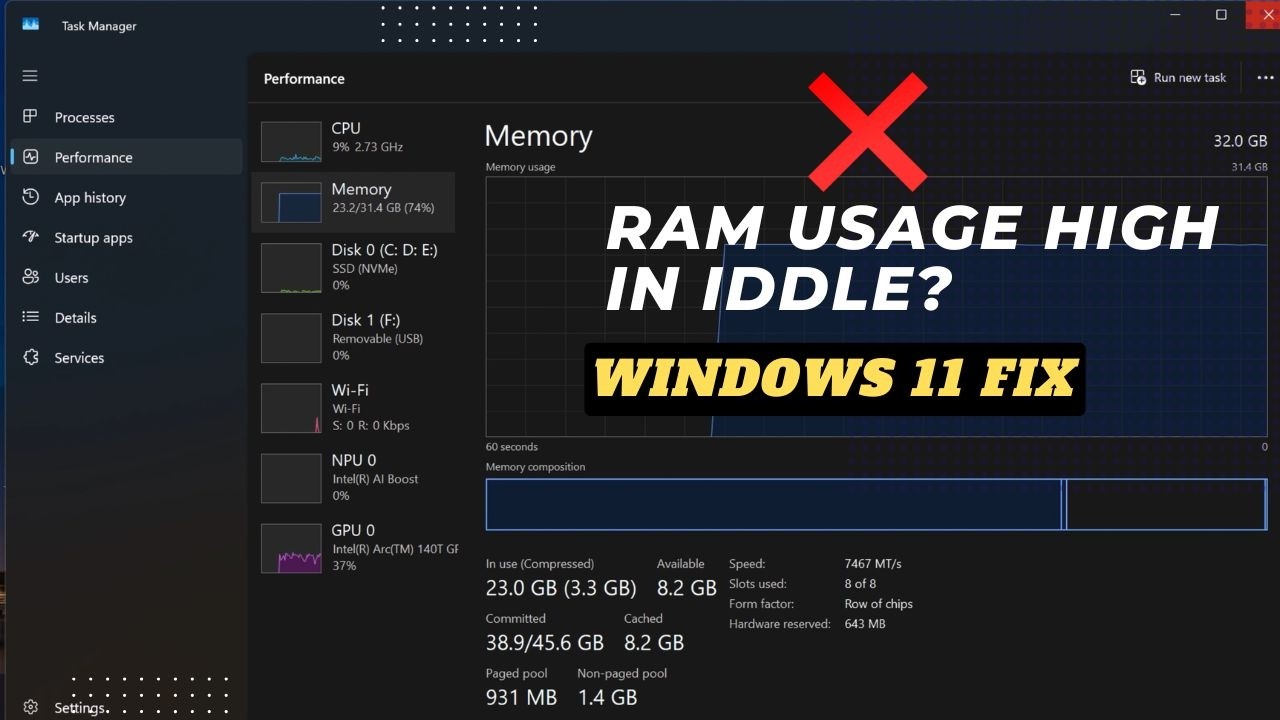Click the 60 seconds graph label
The image size is (1280, 720).
511,447
